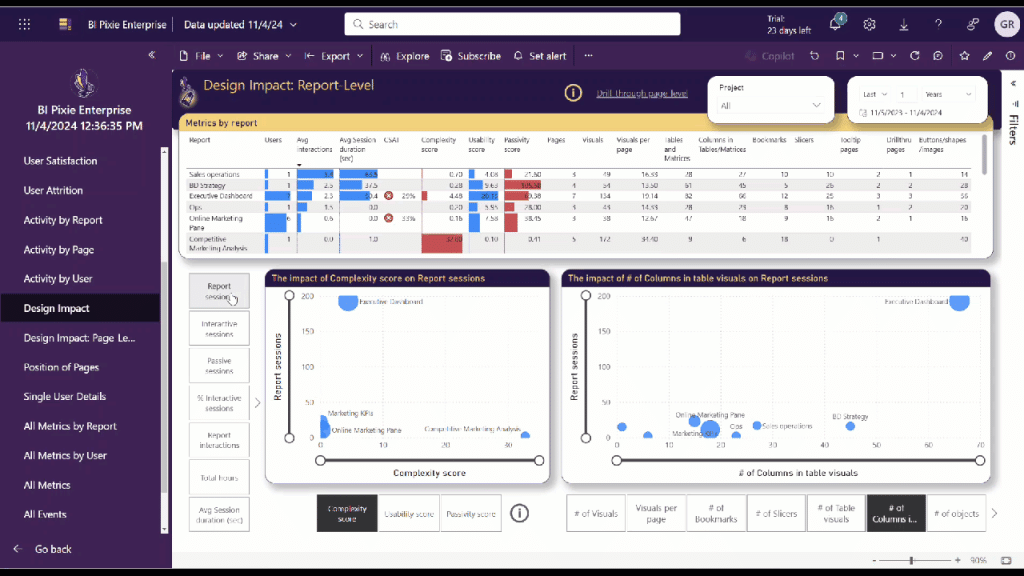Click the zoom slider at bottom
1024x576 pixels.
[910, 560]
